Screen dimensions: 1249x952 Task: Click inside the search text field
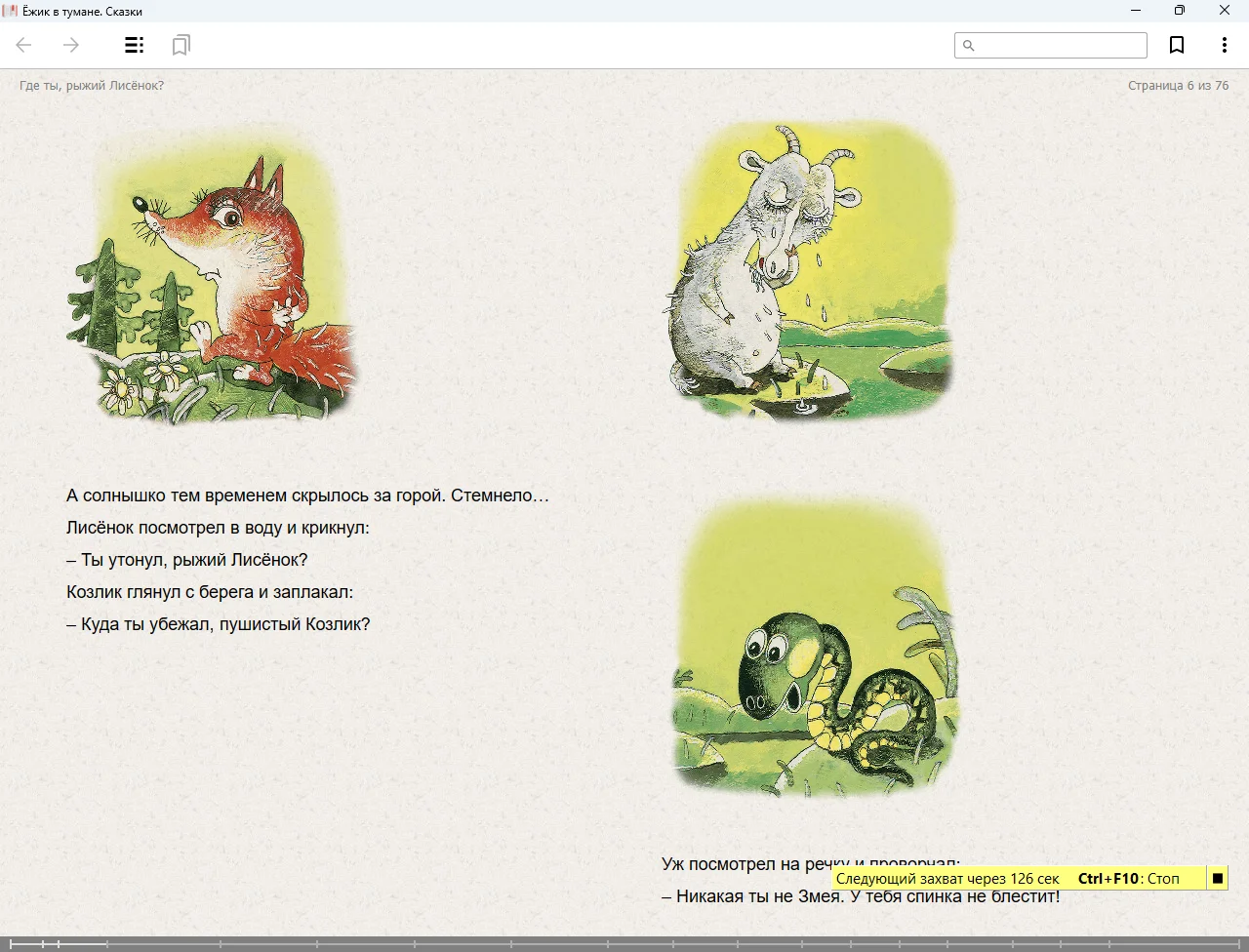[x=1060, y=46]
